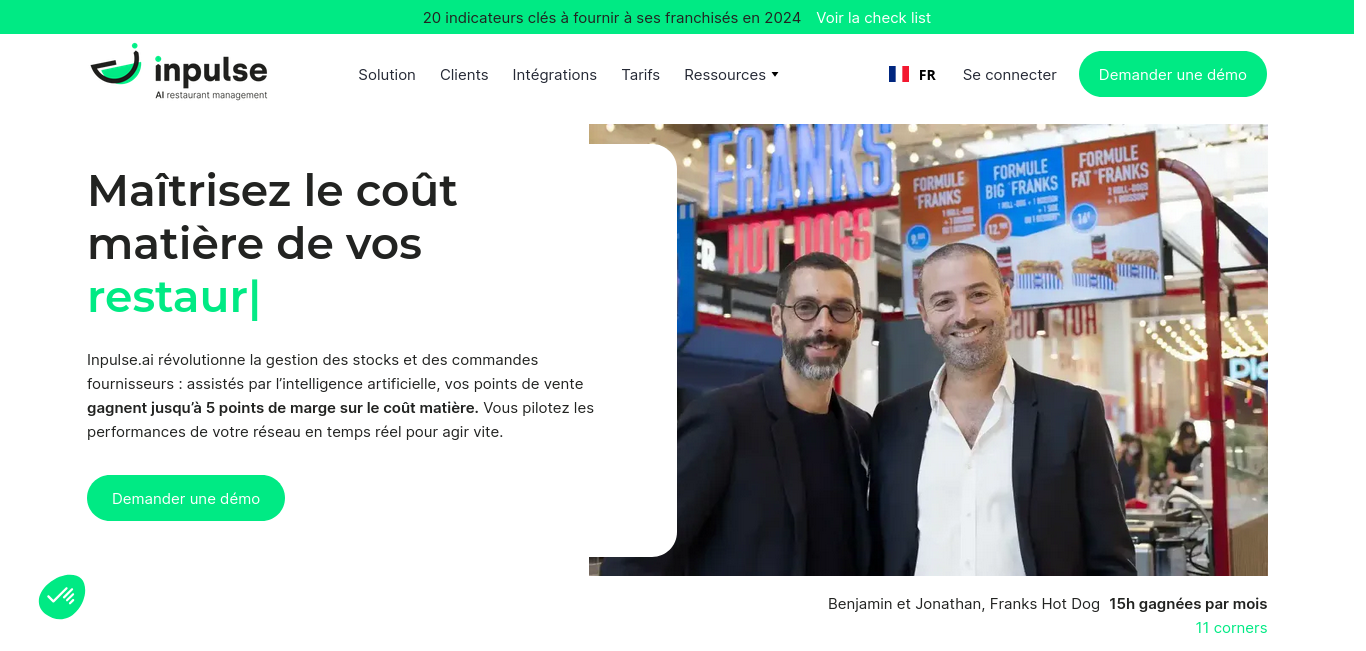Open the Solution menu item
Viewport: 1366px width, 651px height.
[387, 75]
